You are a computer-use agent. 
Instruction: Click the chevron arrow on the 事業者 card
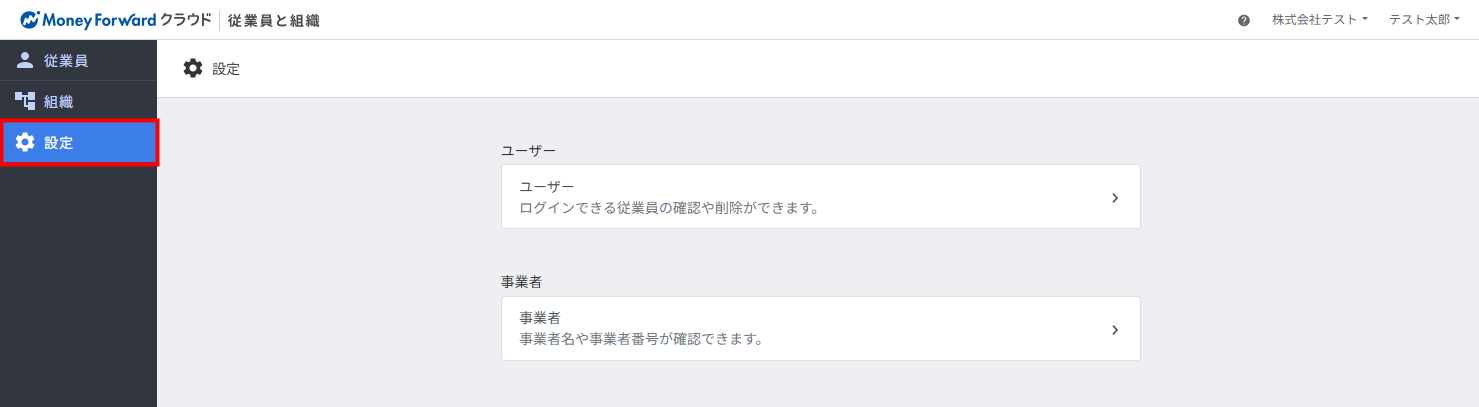point(1115,330)
